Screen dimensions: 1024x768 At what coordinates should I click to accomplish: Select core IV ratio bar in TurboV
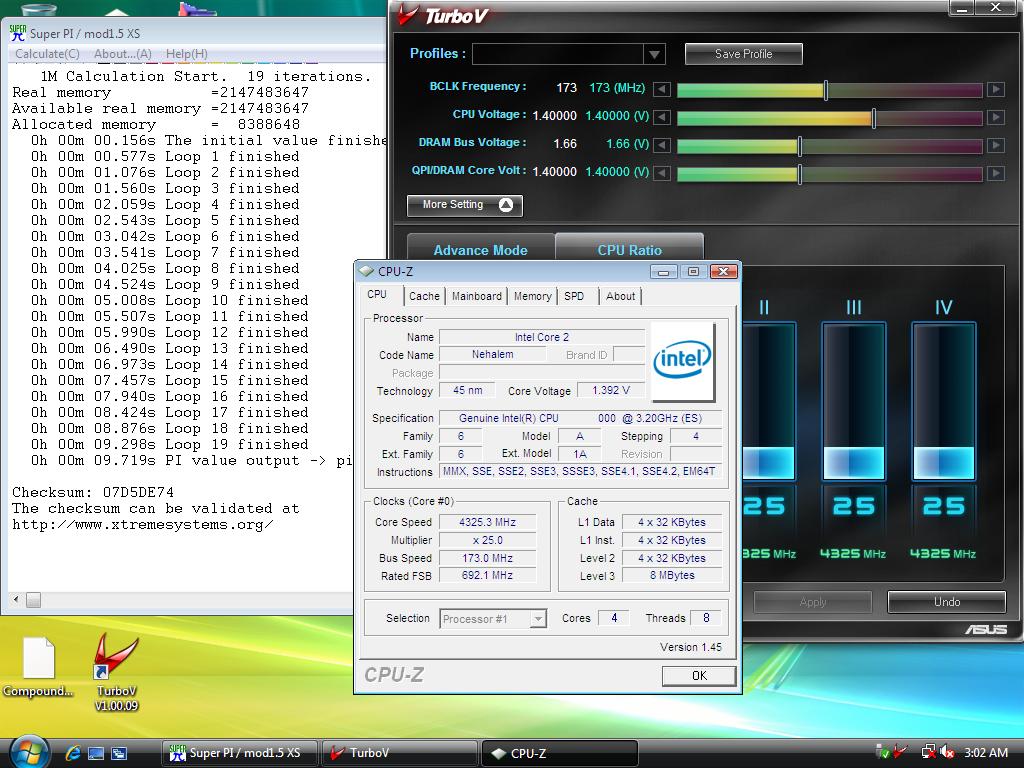(943, 401)
